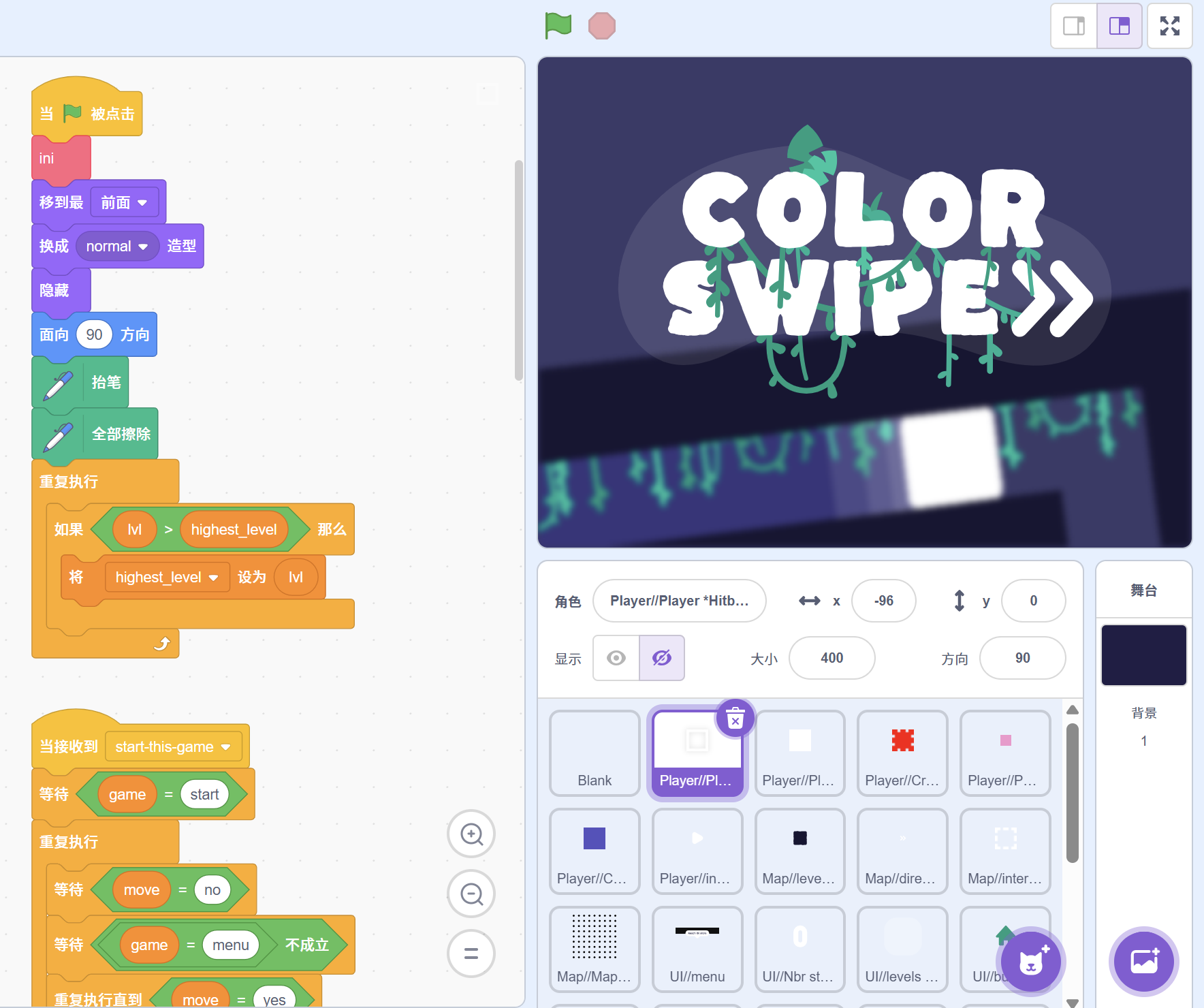Expand the start-this-game message dropdown
Image resolution: width=1204 pixels, height=1008 pixels.
pos(225,747)
